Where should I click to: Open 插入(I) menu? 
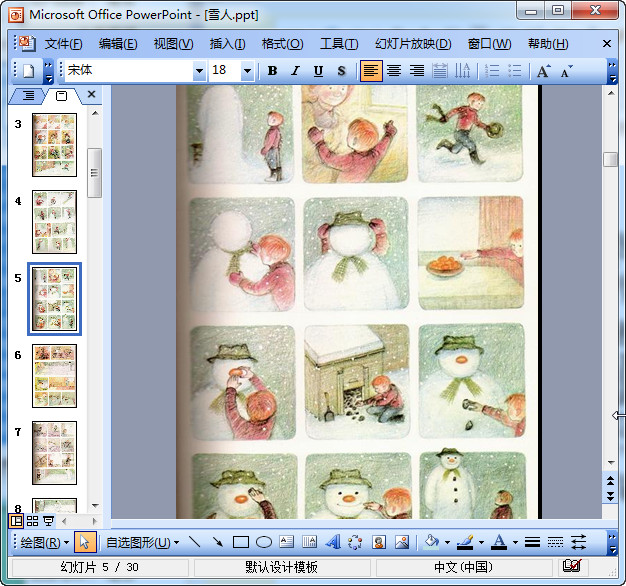(x=228, y=44)
